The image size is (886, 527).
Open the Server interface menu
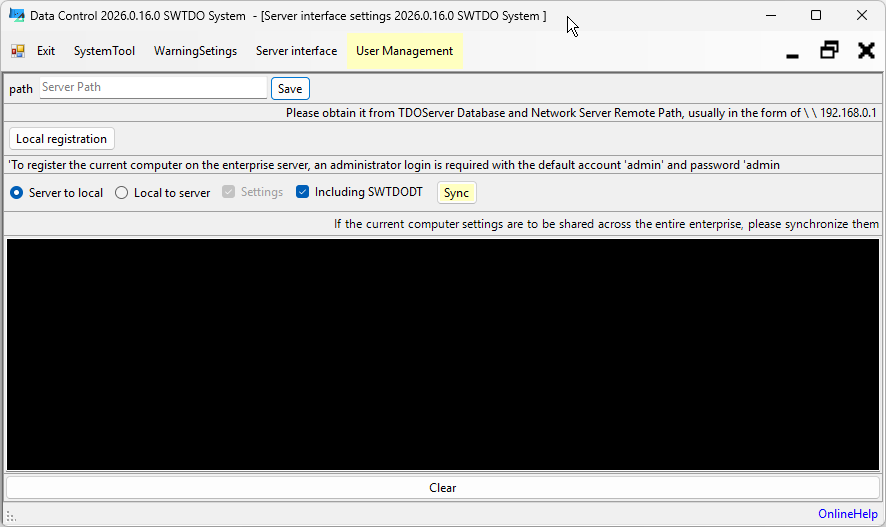(x=296, y=51)
